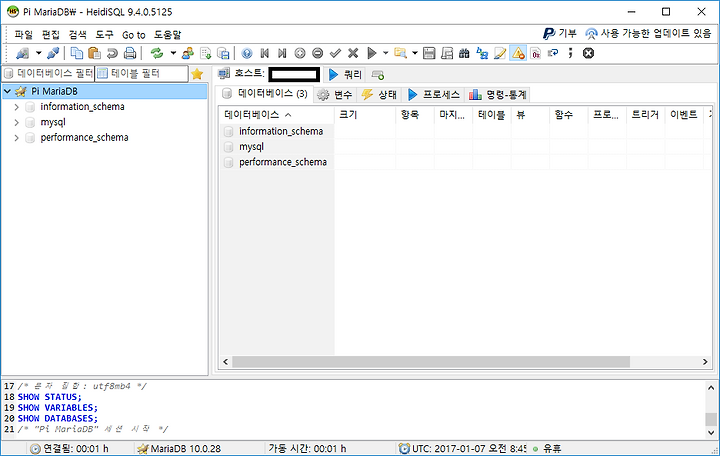Switch to the 상태 status tab
This screenshot has height=456, width=720.
pos(379,95)
